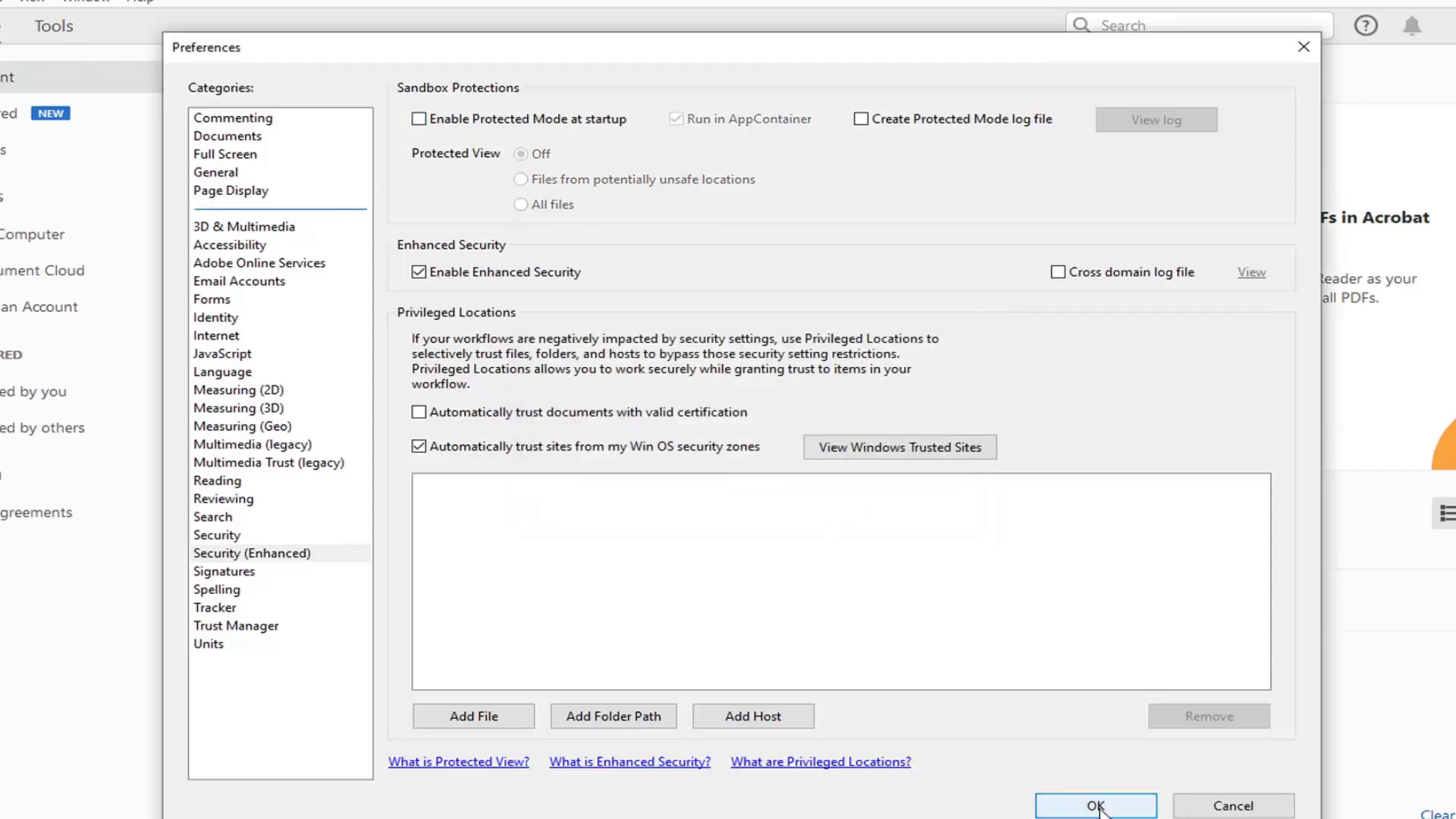Image resolution: width=1456 pixels, height=819 pixels.
Task: Click the search magnifier icon
Action: pyautogui.click(x=1082, y=25)
